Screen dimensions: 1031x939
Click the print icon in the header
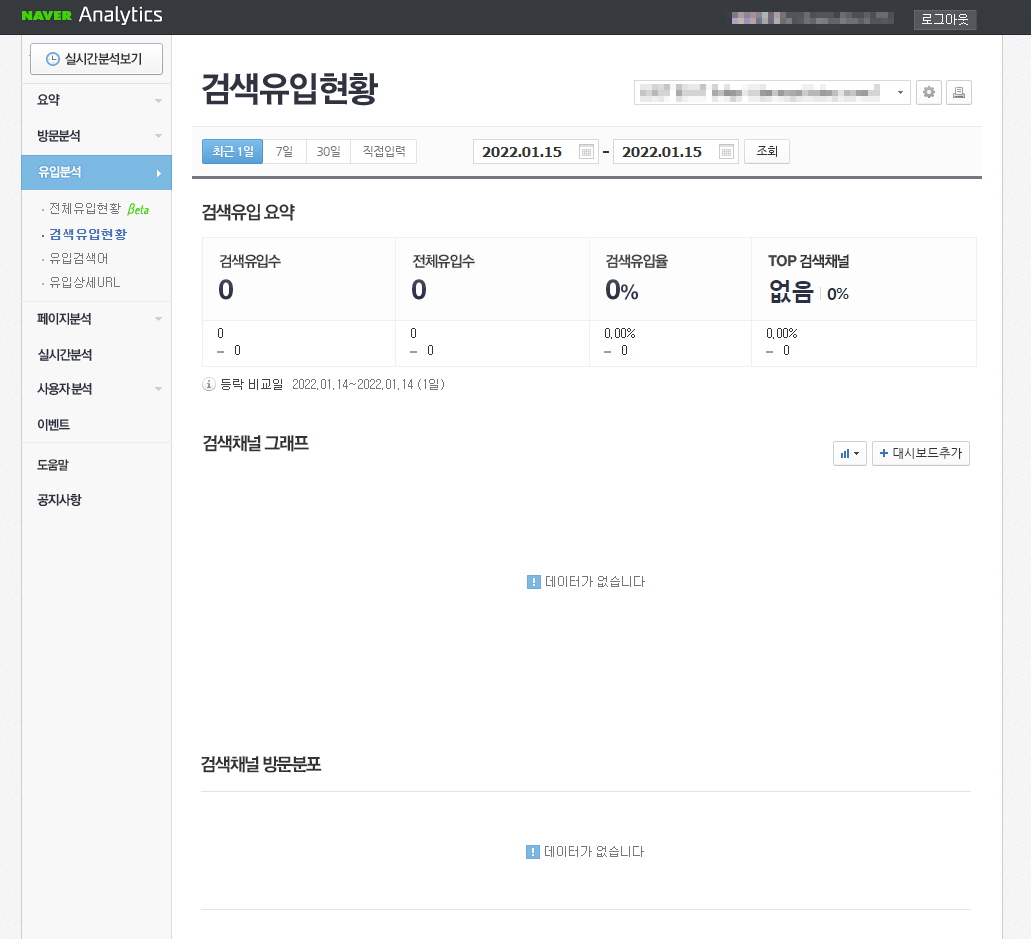pos(958,92)
